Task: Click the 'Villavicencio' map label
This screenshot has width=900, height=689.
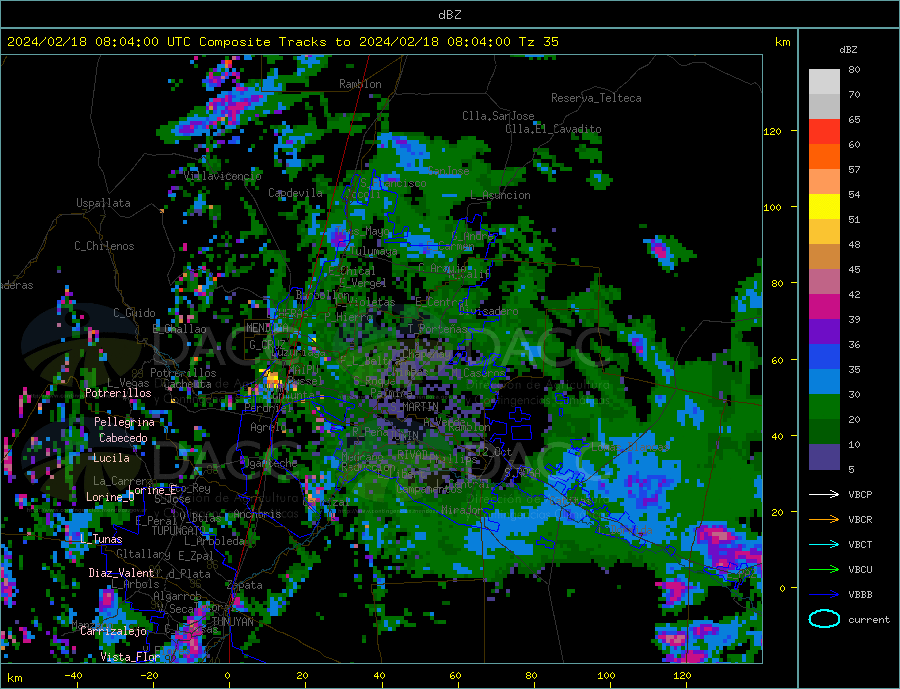Action: click(223, 176)
